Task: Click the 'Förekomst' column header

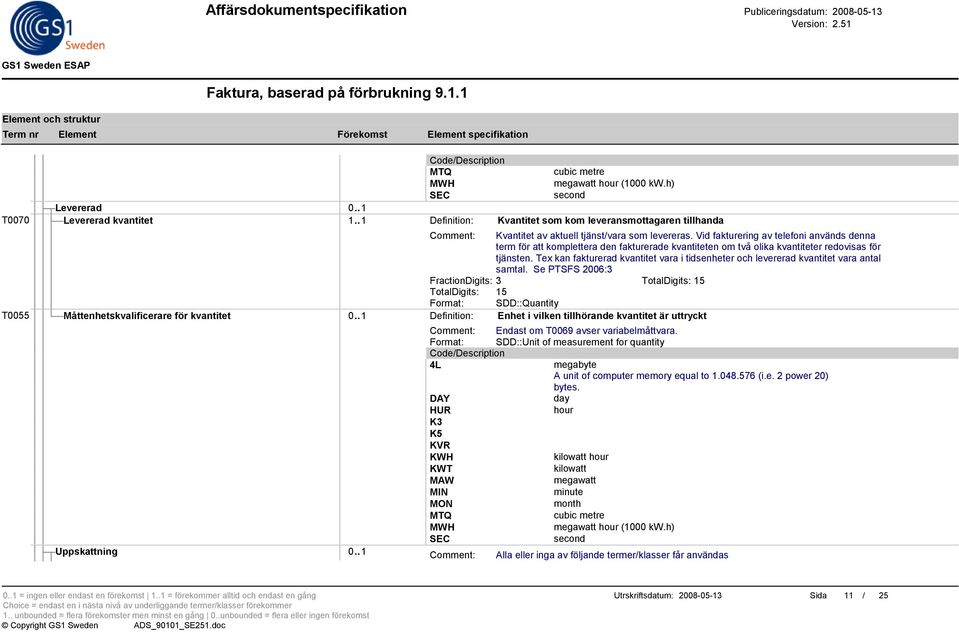Action: click(x=362, y=135)
